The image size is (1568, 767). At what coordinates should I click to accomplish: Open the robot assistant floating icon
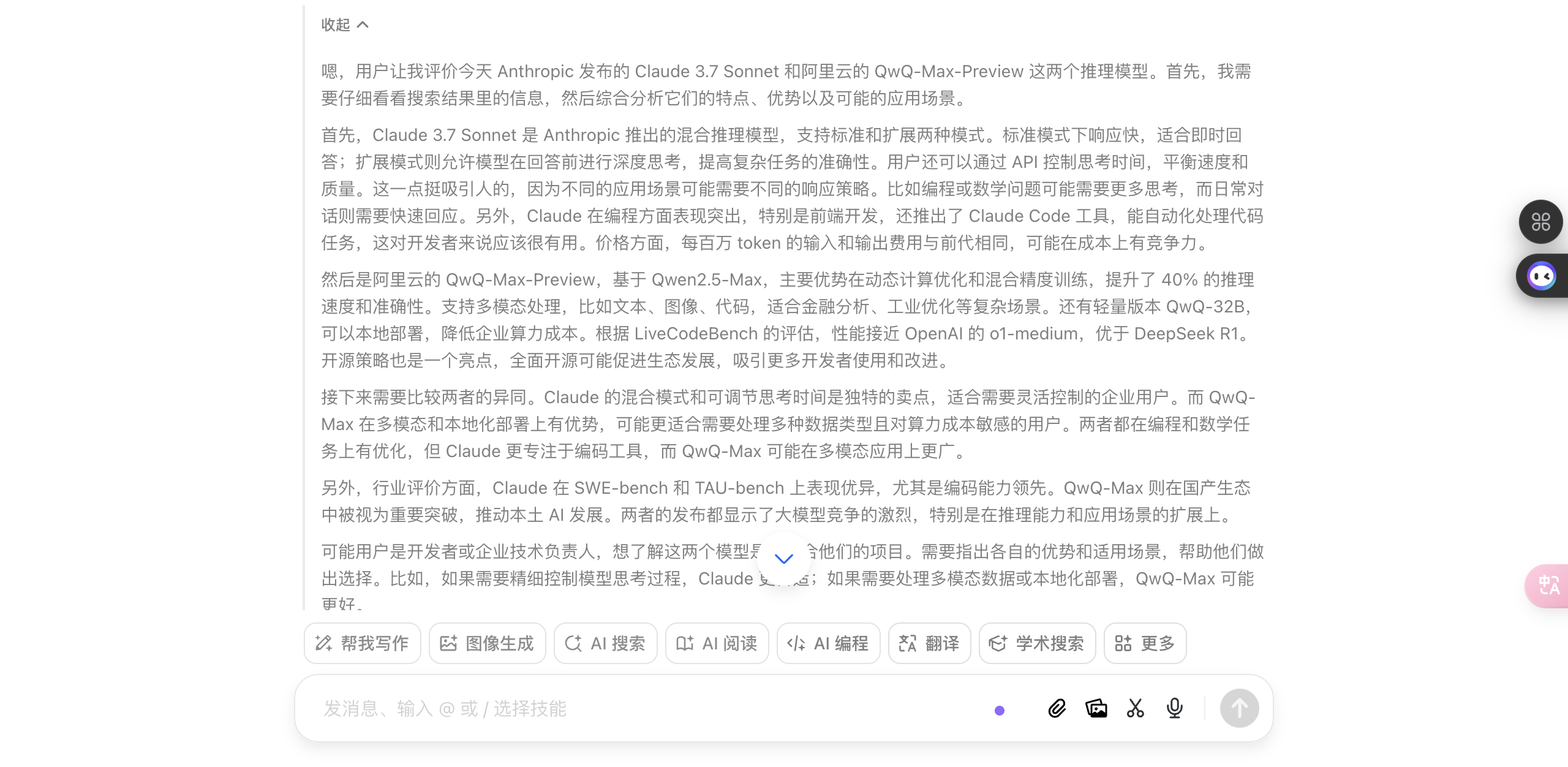pyautogui.click(x=1542, y=276)
